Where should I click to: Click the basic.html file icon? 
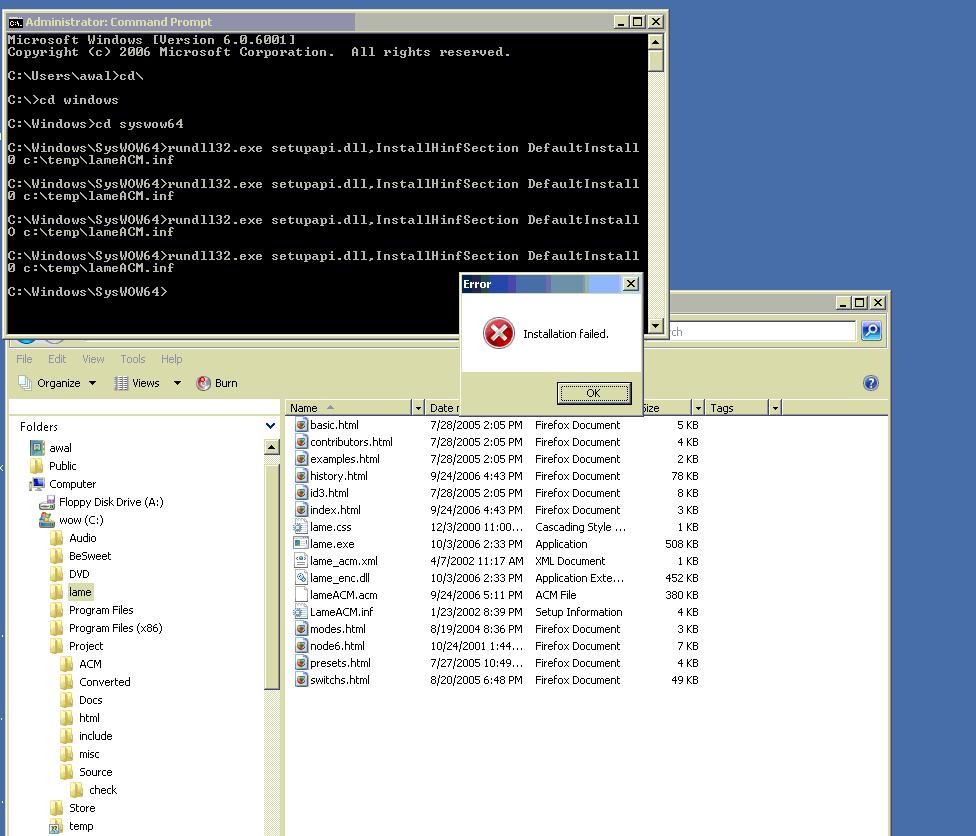(x=301, y=425)
